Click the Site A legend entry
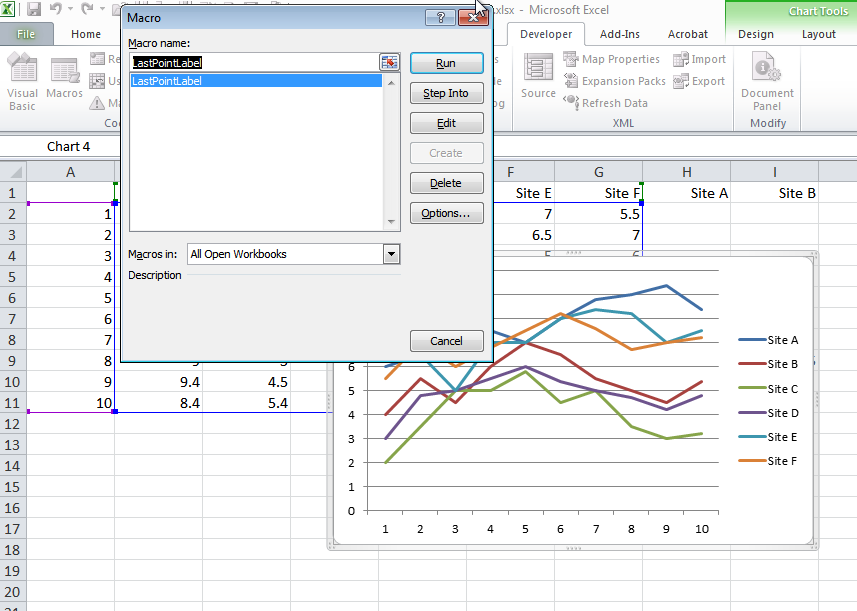This screenshot has width=857, height=611. click(768, 340)
